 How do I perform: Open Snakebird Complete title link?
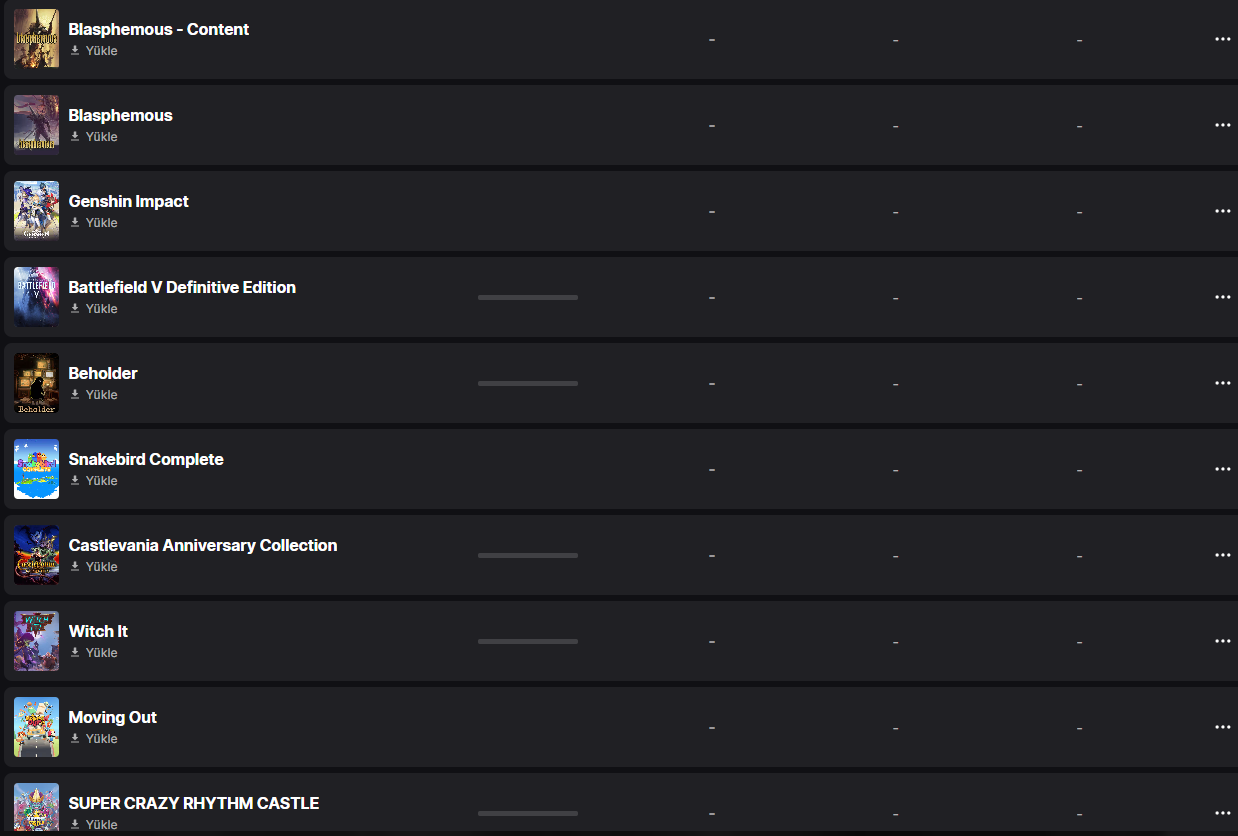(146, 460)
